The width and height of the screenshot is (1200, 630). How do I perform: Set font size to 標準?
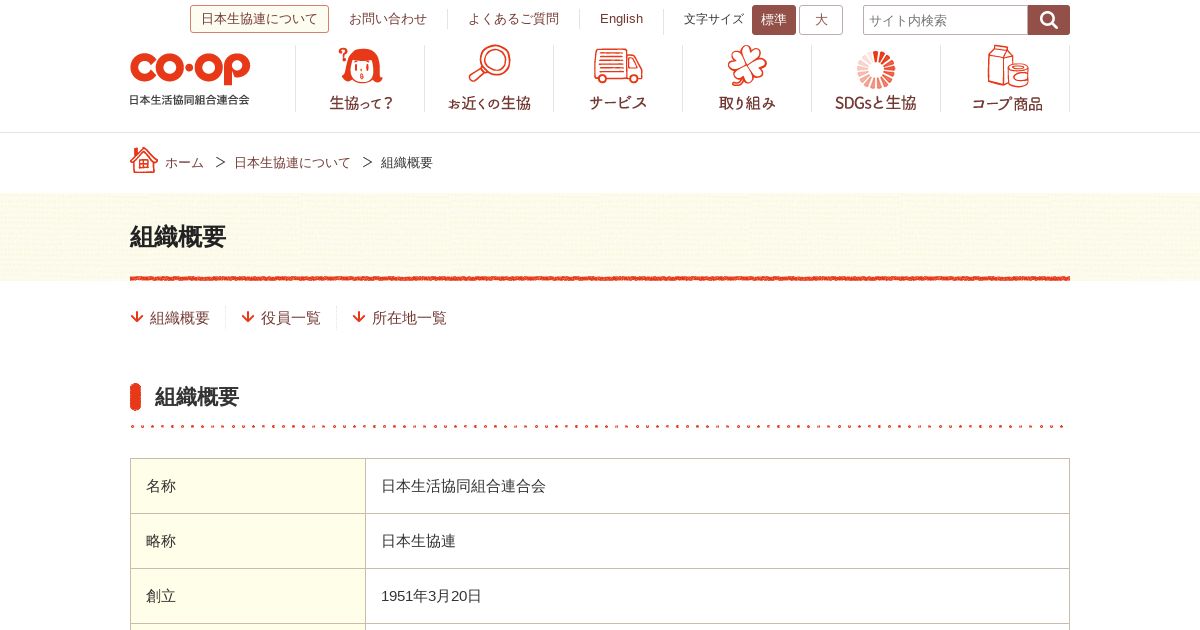tap(774, 20)
